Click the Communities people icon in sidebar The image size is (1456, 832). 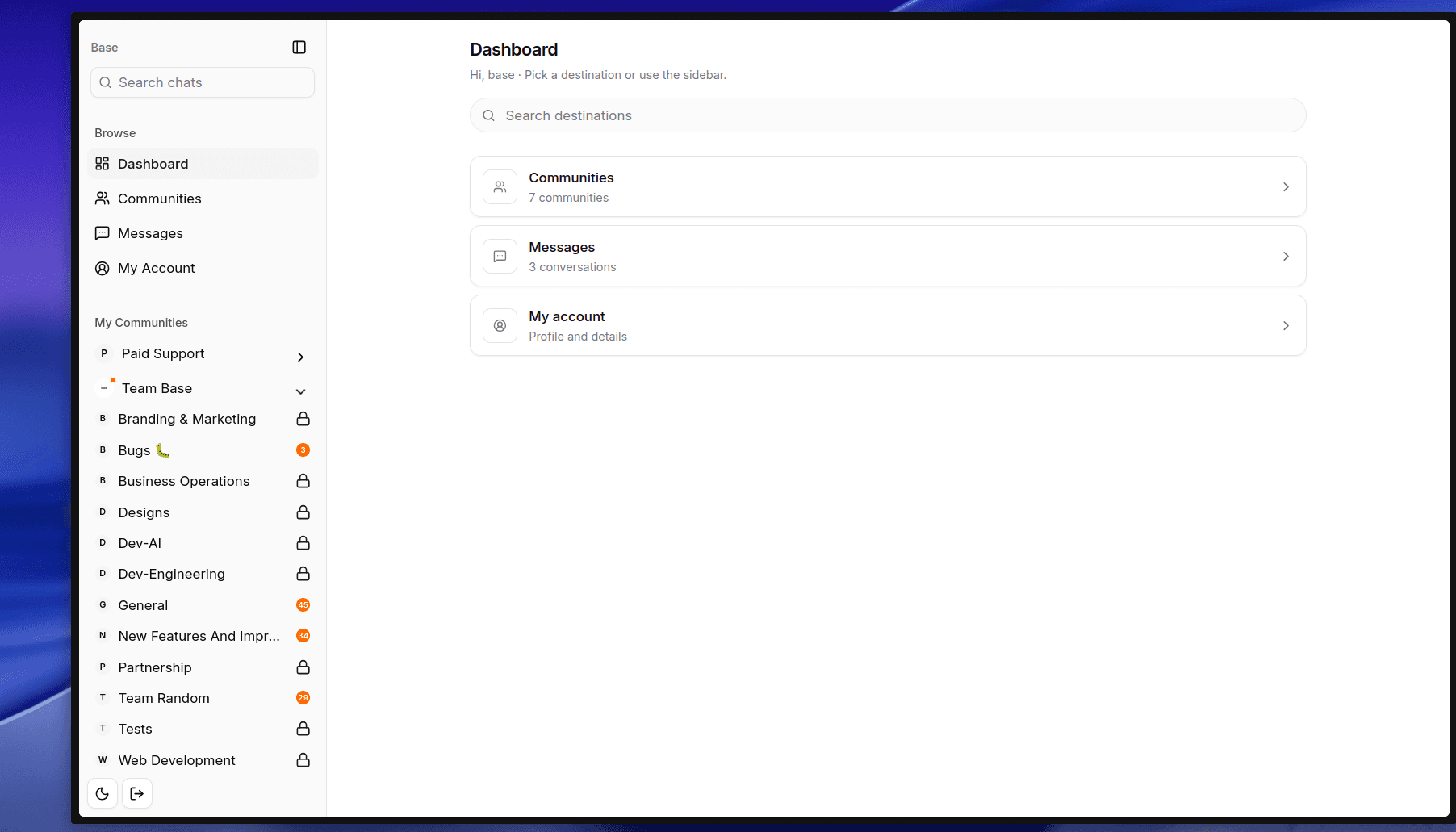(103, 199)
